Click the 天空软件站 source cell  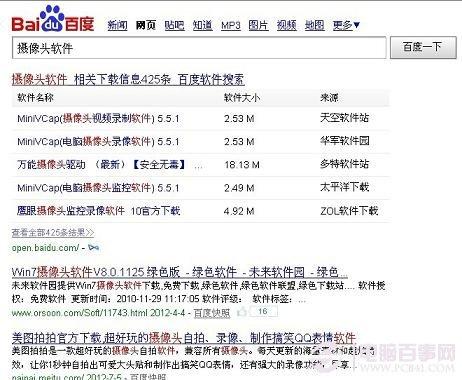(x=344, y=118)
